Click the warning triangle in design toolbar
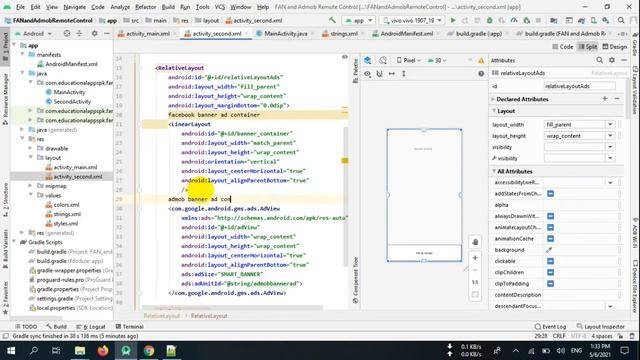This screenshot has height=360, width=640. (481, 60)
